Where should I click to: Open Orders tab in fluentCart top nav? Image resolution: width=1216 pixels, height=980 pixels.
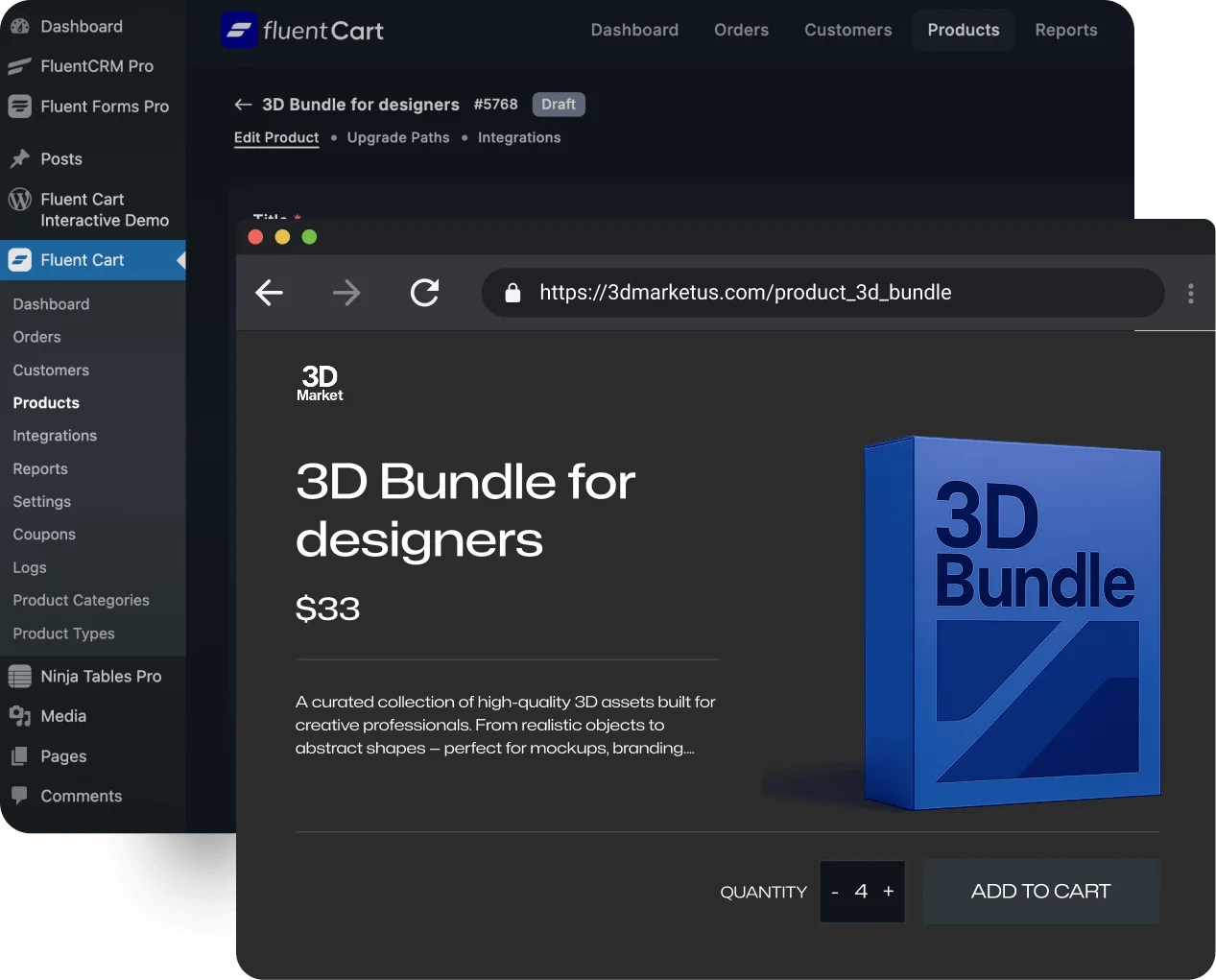click(x=741, y=30)
